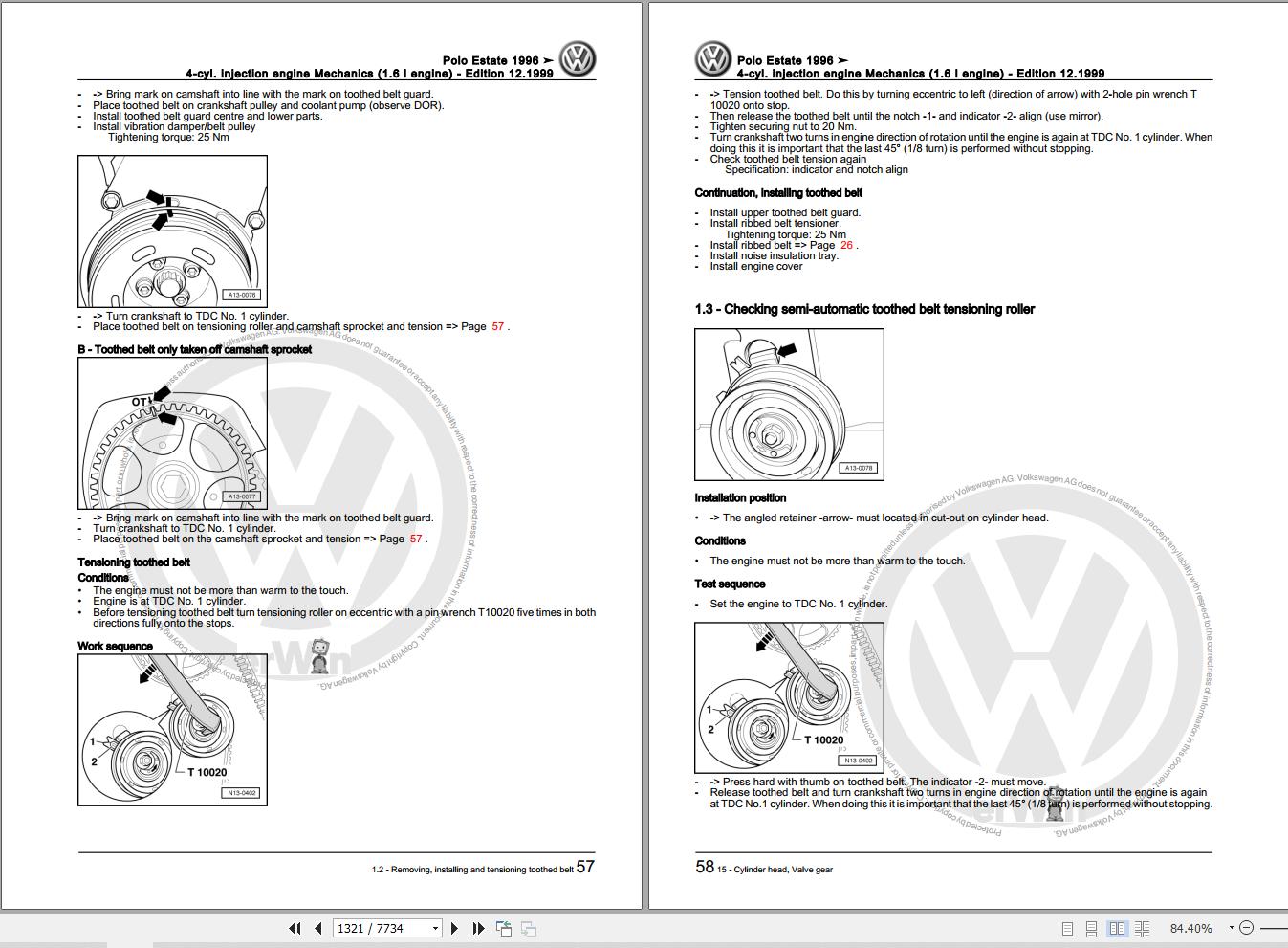
Task: Click the greyed-out next view icon
Action: (x=529, y=928)
